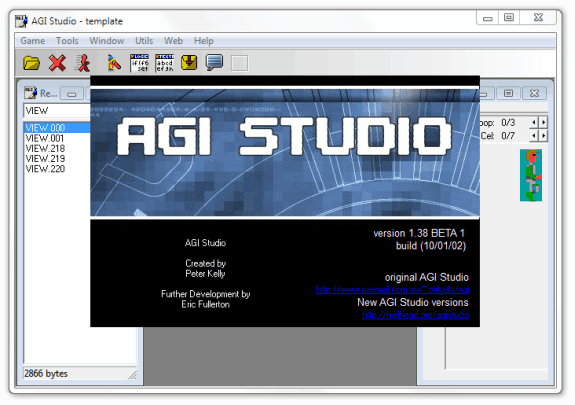
Task: Open game with the yellow folder icon
Action: point(32,63)
